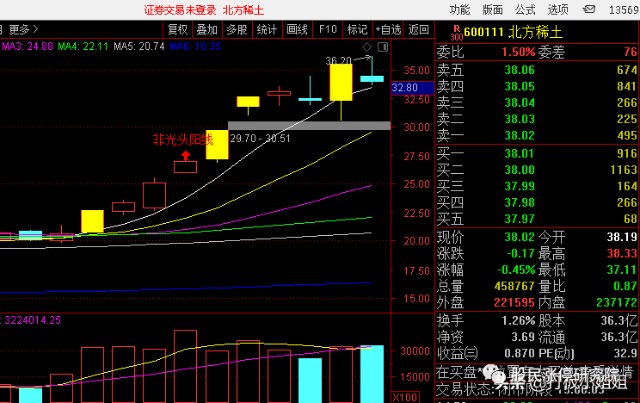Image resolution: width=640 pixels, height=403 pixels.
Task: Click the 统计 toolbar button
Action: (267, 29)
